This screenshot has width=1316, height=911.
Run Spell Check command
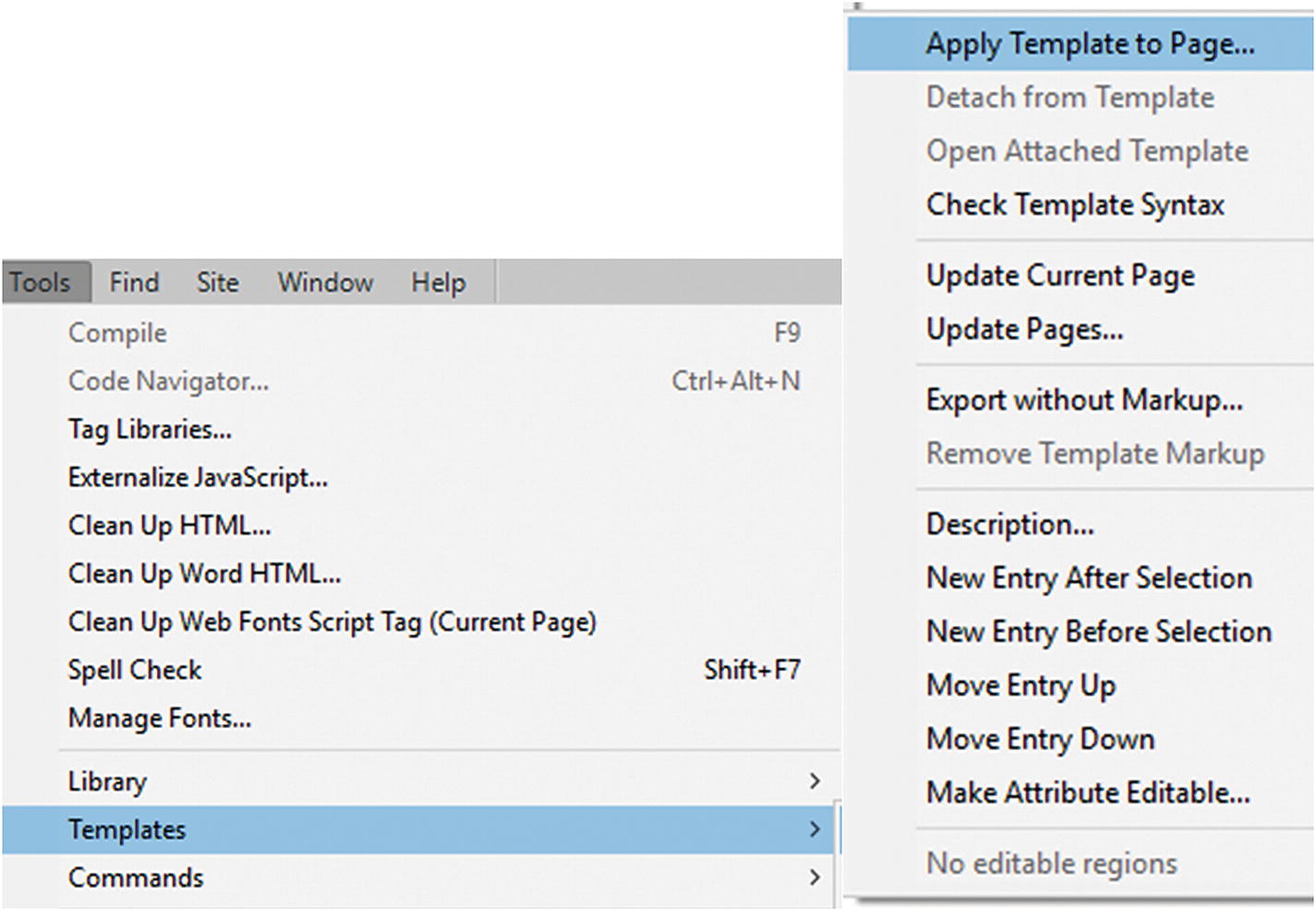click(135, 670)
